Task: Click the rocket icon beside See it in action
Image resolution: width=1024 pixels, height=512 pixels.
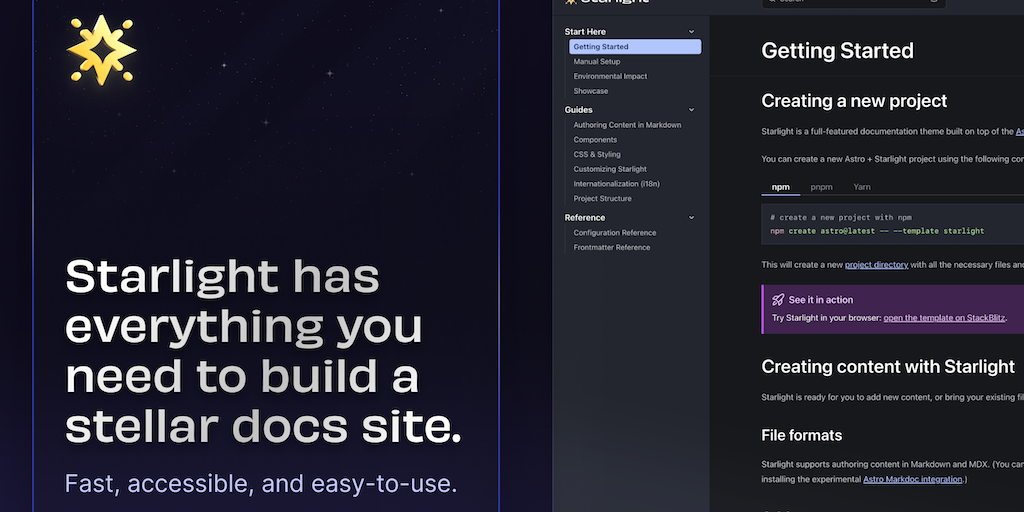Action: (778, 300)
